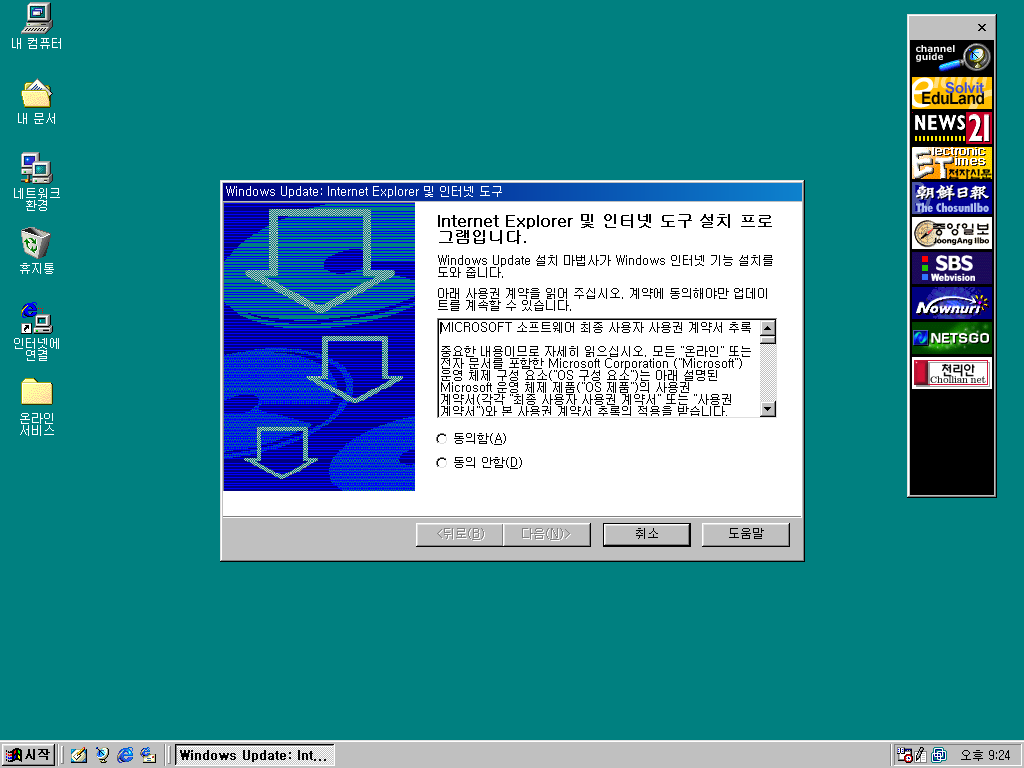Open the channel guide in channel bar
1024x768 pixels.
tap(952, 57)
